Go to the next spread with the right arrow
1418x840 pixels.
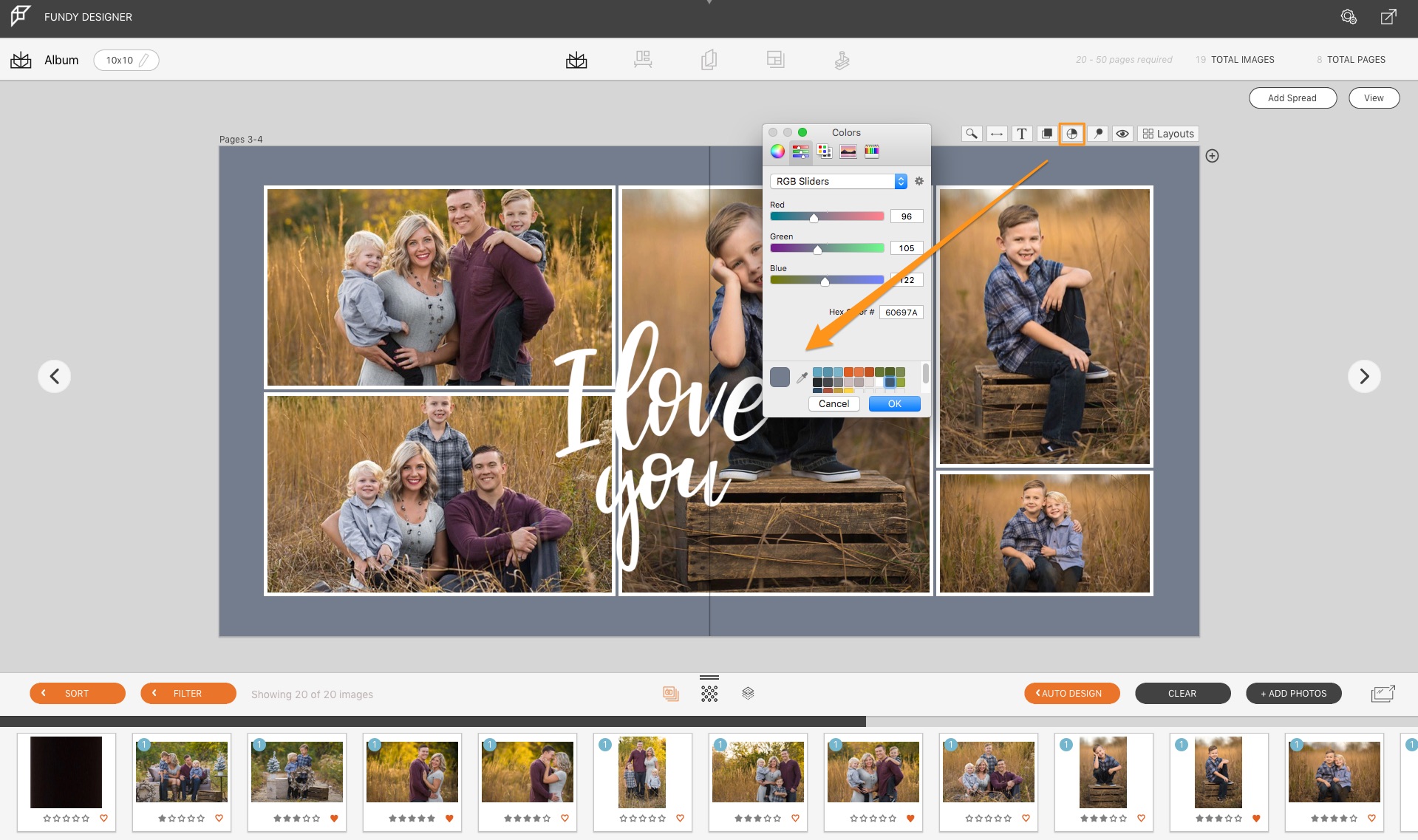[x=1365, y=376]
